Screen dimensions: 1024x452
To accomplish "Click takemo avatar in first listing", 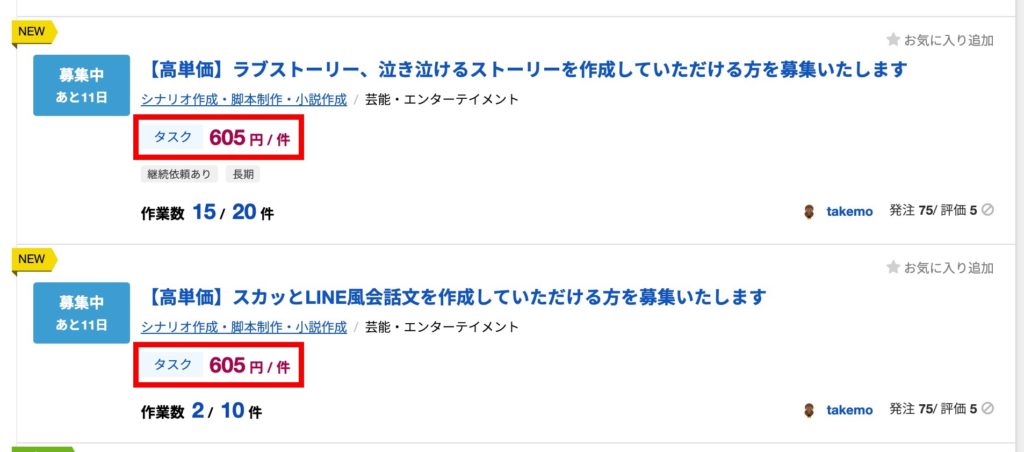I will [x=809, y=212].
